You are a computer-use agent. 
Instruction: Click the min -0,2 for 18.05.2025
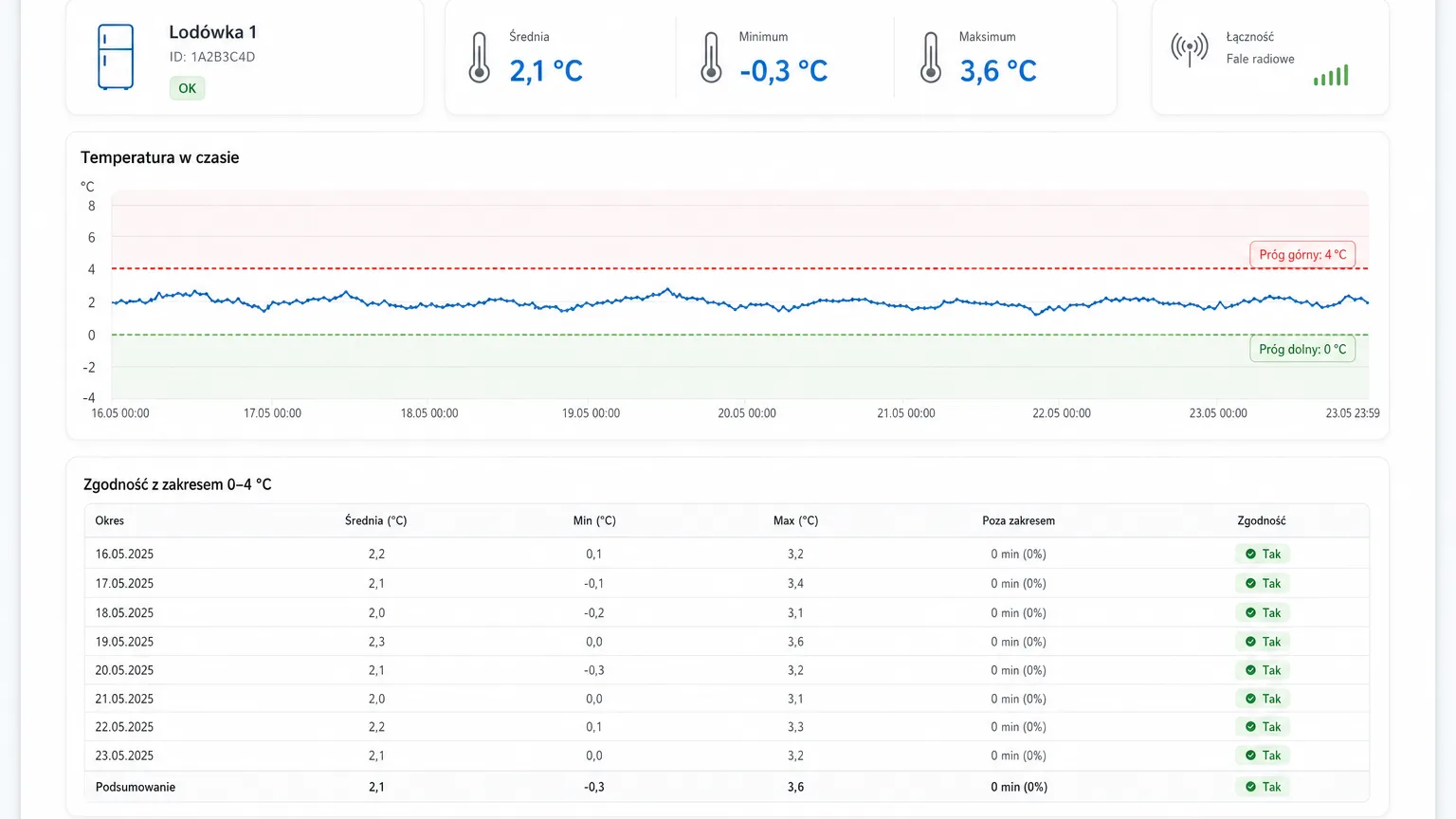(x=594, y=612)
